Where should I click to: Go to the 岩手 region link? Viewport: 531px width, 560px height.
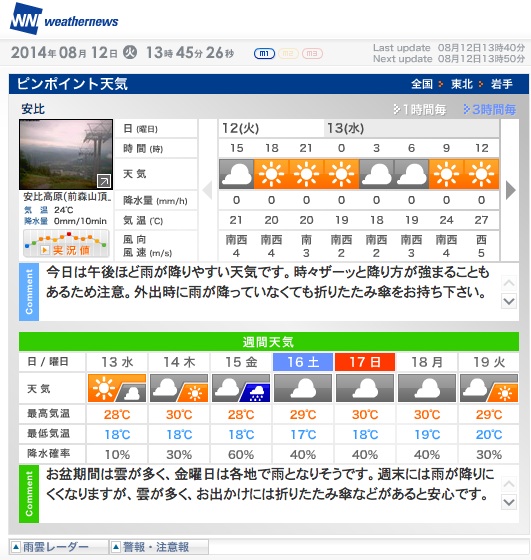[x=502, y=84]
